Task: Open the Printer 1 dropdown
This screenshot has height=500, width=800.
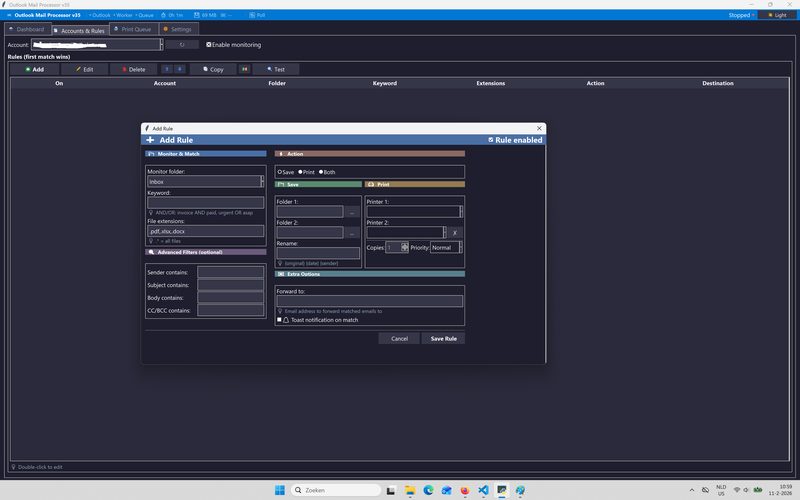Action: 414,212
